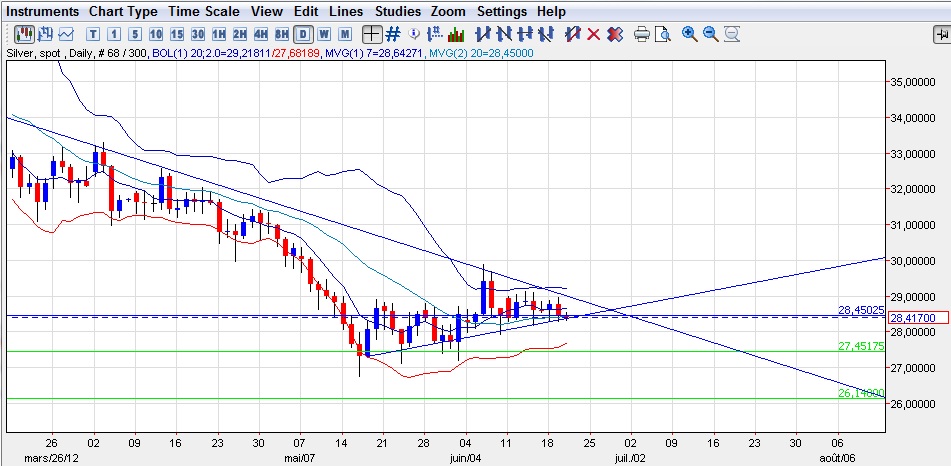
Task: Click the blue grid hash icon
Action: coord(392,34)
